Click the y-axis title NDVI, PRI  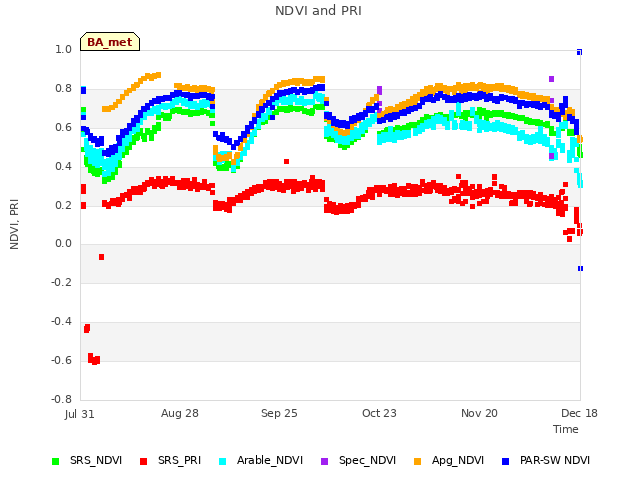(14, 224)
